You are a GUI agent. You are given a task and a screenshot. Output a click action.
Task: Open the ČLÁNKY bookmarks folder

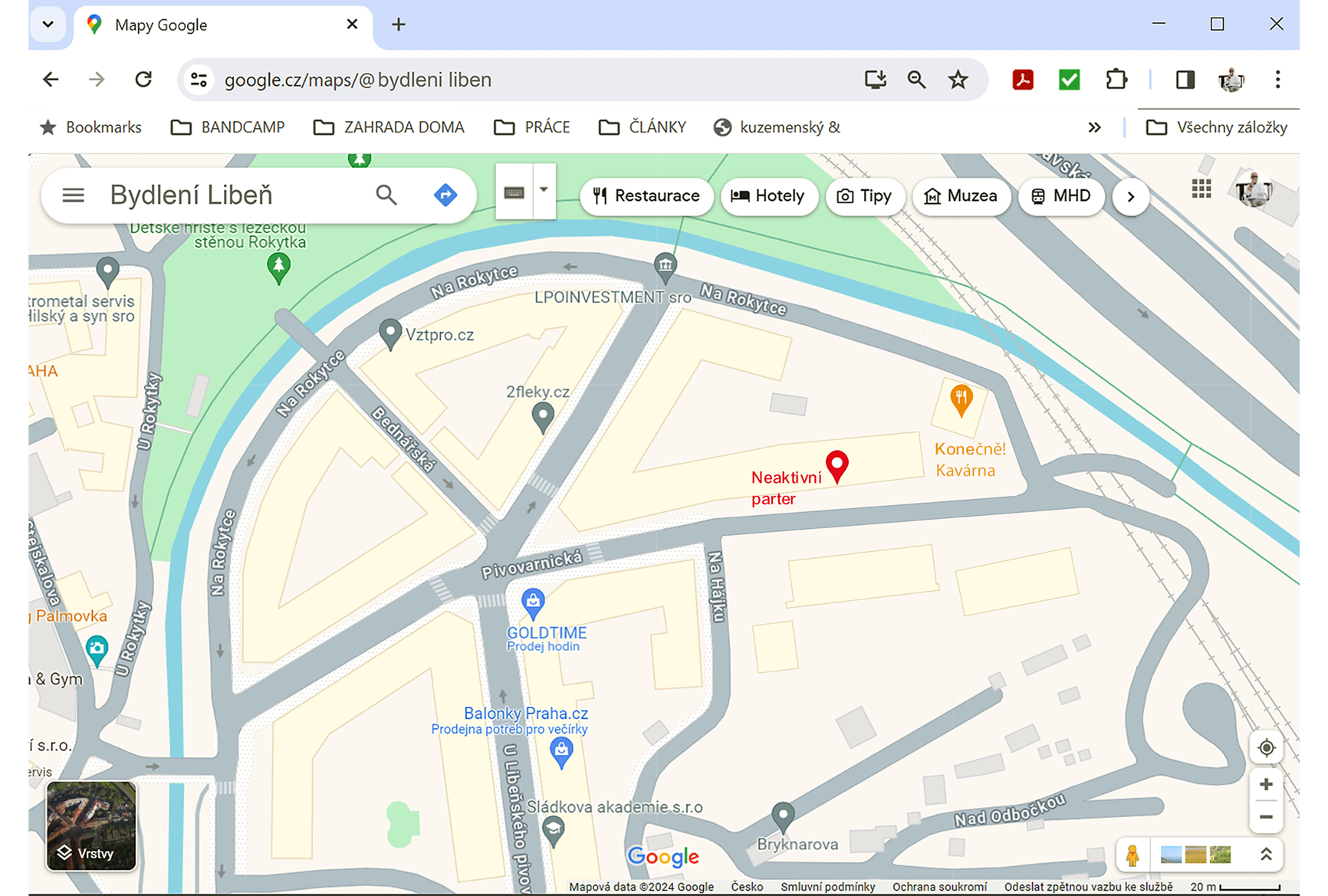(643, 127)
